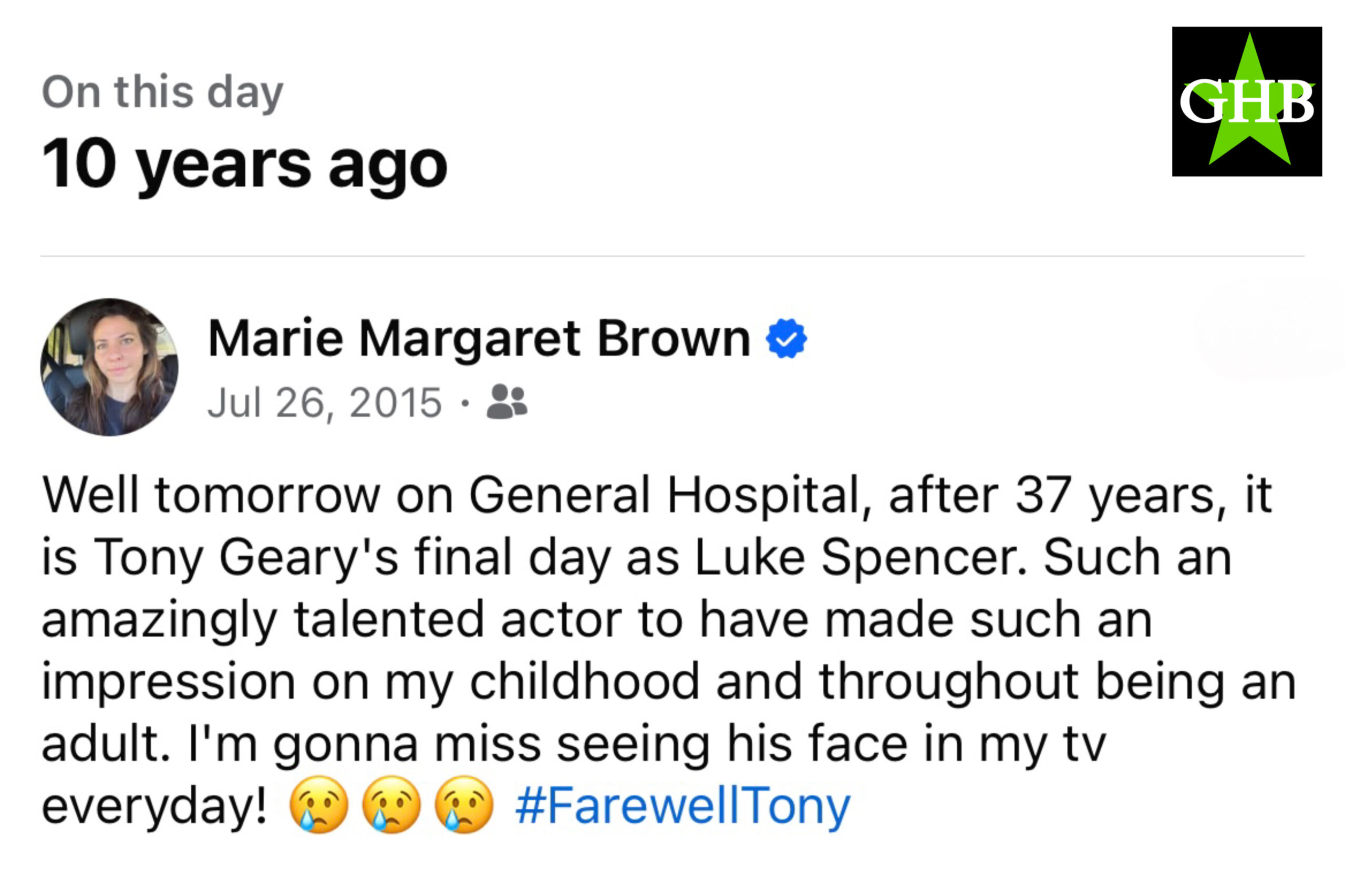Viewport: 1345px width, 896px height.
Task: Click the word "everyday!" in post
Action: pos(154,806)
